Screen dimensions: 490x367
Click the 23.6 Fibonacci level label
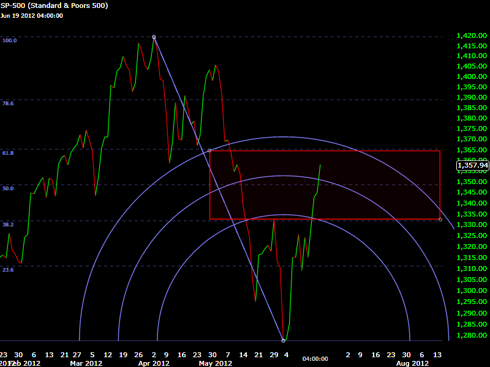coord(8,270)
